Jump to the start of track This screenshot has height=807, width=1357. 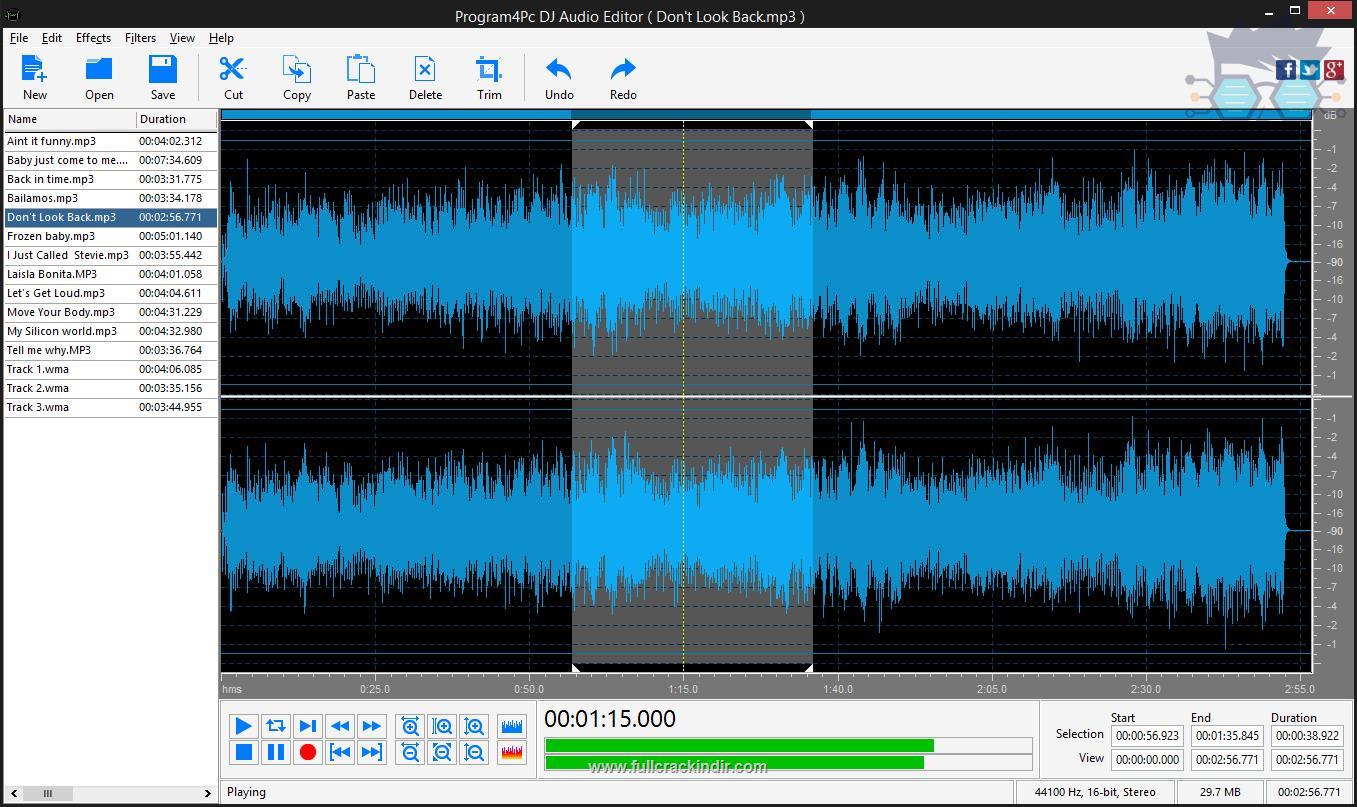340,752
